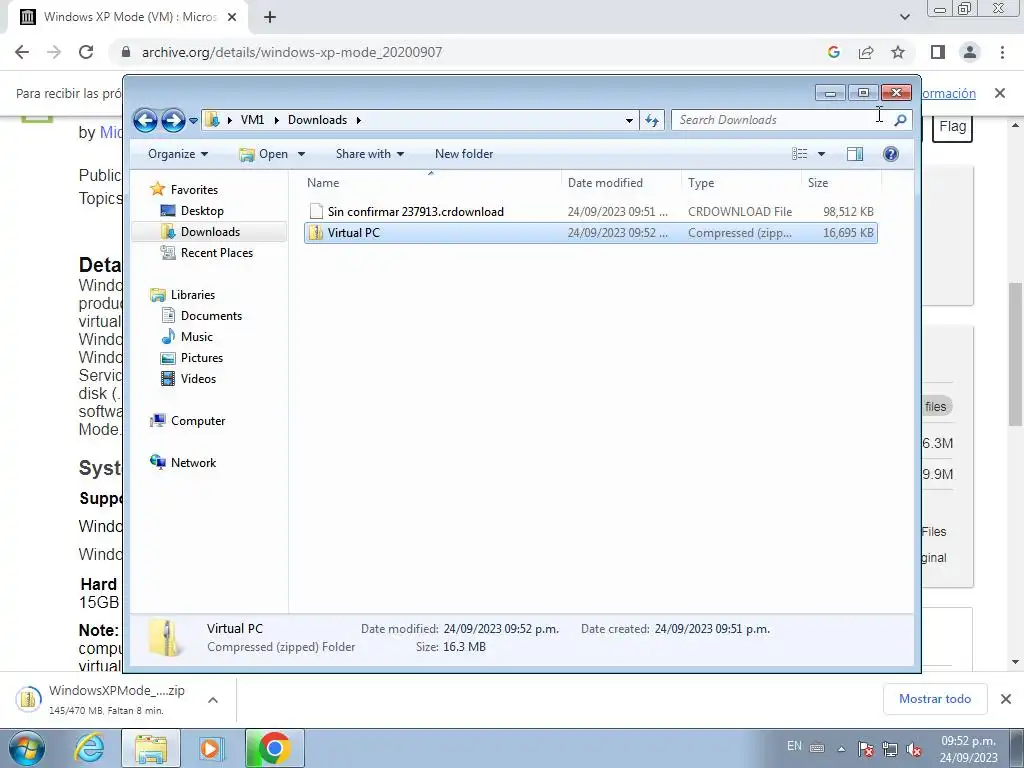Click the Chrome taskbar icon
1024x768 pixels.
pos(274,748)
